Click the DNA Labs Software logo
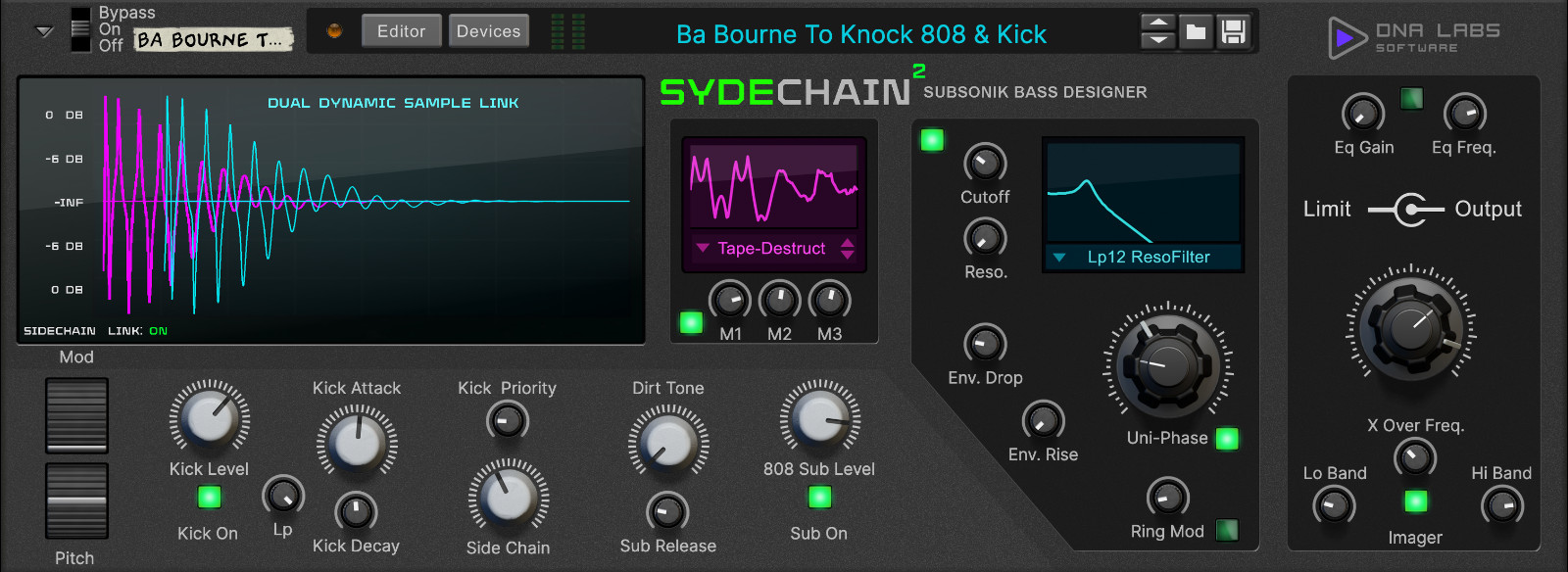 tap(1414, 38)
